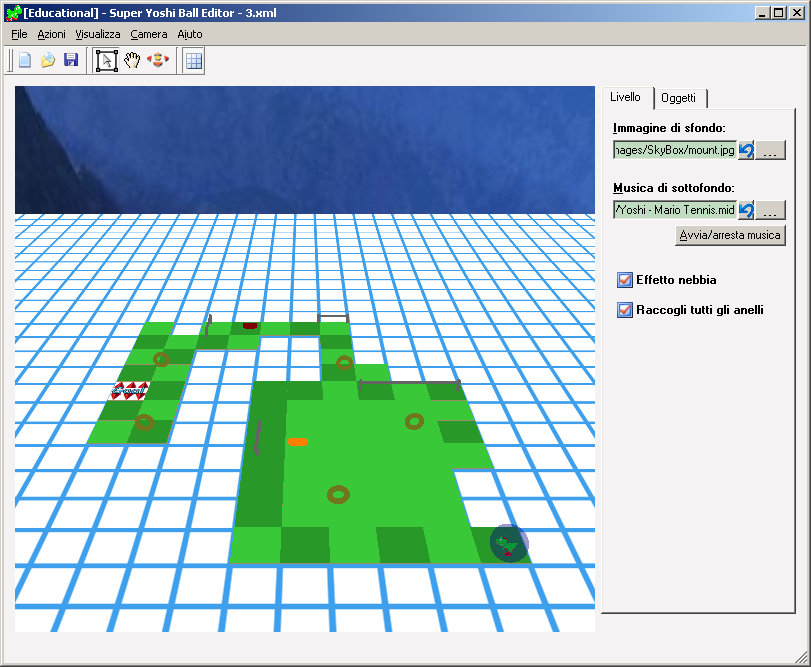Click the Musica di sottofondo path field
This screenshot has height=667, width=811.
[x=674, y=210]
